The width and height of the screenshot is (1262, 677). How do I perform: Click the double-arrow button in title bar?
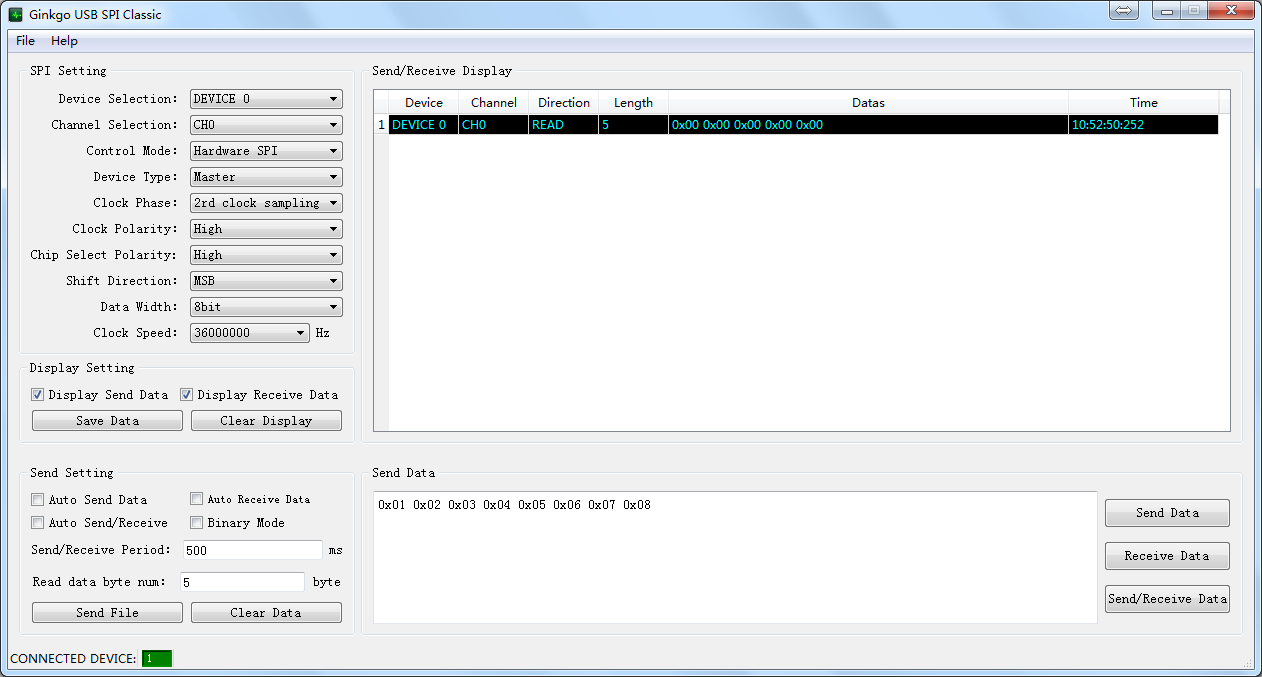point(1124,10)
